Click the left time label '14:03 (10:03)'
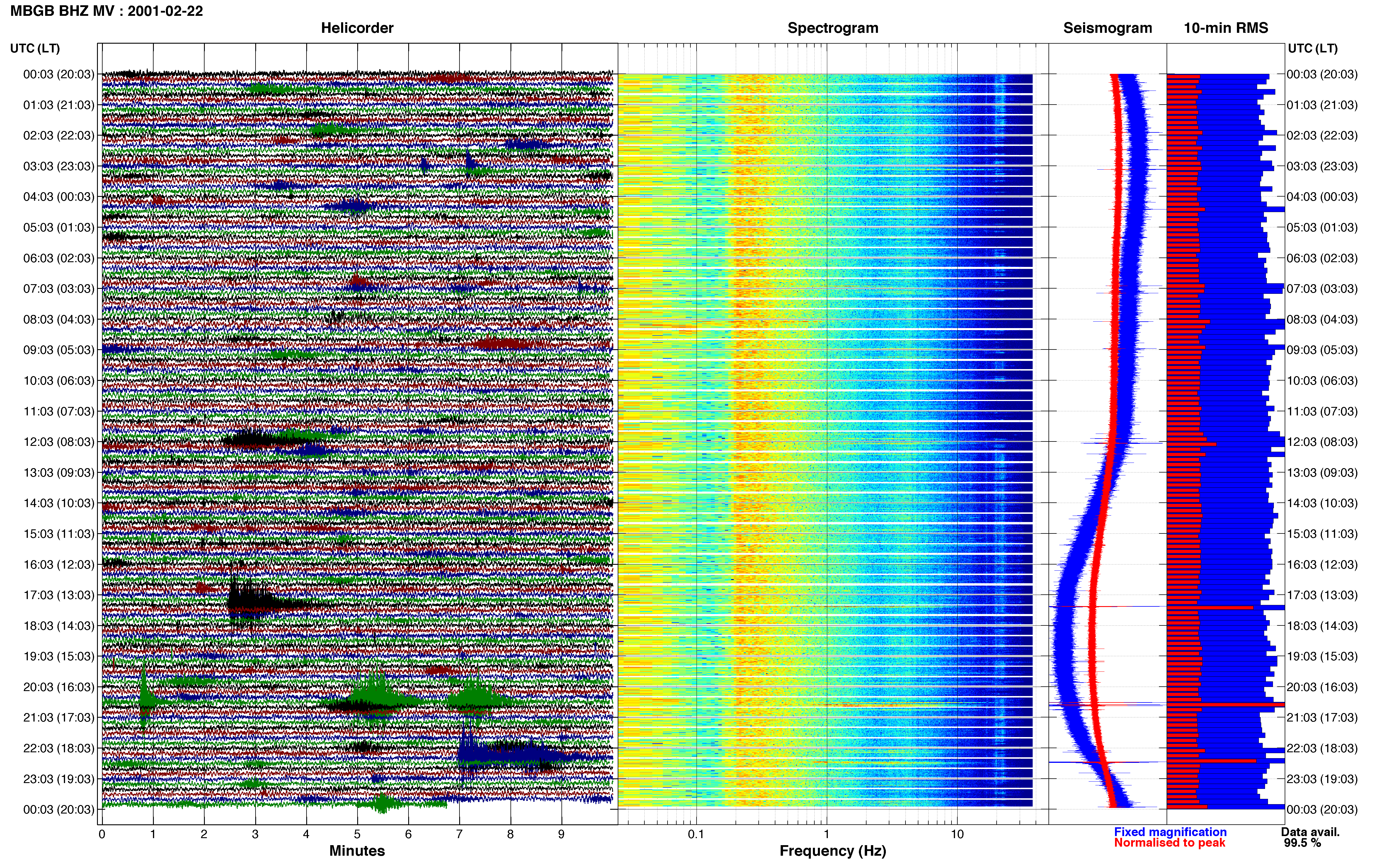1389x868 pixels. [x=59, y=504]
